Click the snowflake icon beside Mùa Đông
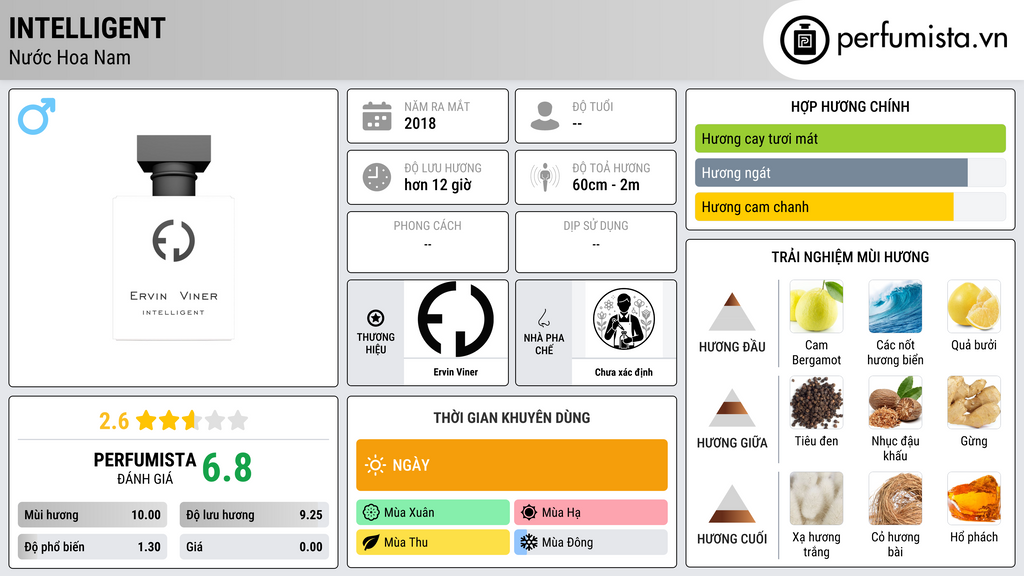1024x576 pixels. [529, 542]
